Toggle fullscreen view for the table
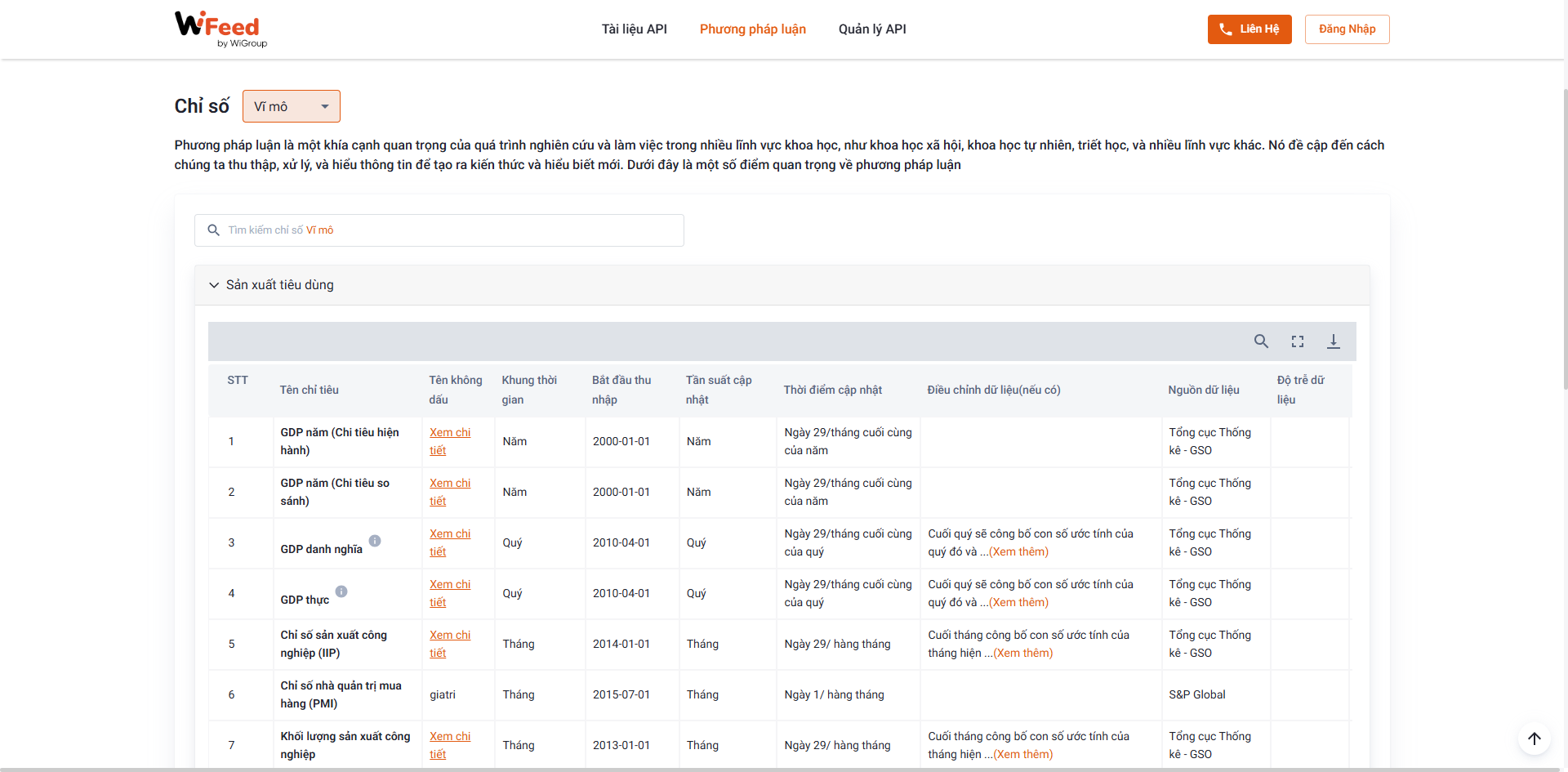This screenshot has width=1568, height=772. (x=1297, y=341)
